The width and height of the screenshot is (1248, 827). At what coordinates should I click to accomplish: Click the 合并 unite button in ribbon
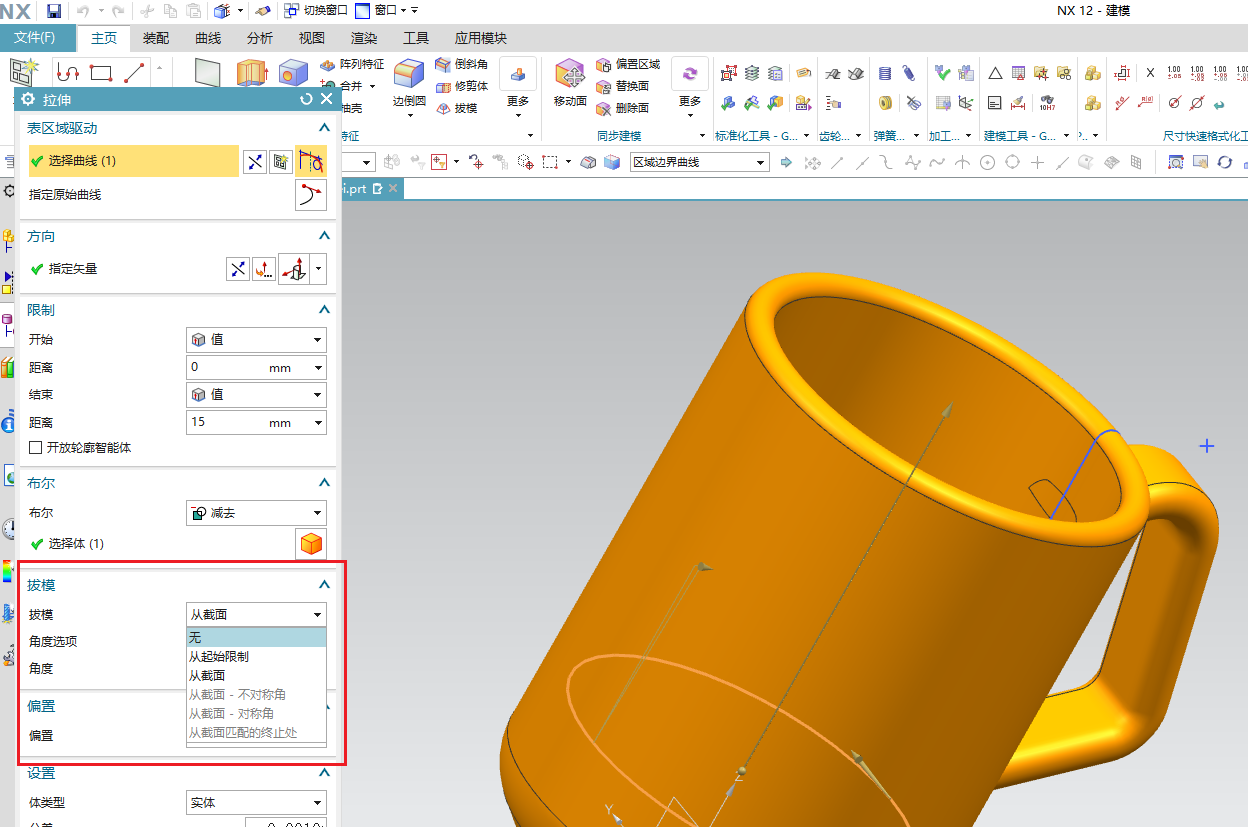coord(349,86)
